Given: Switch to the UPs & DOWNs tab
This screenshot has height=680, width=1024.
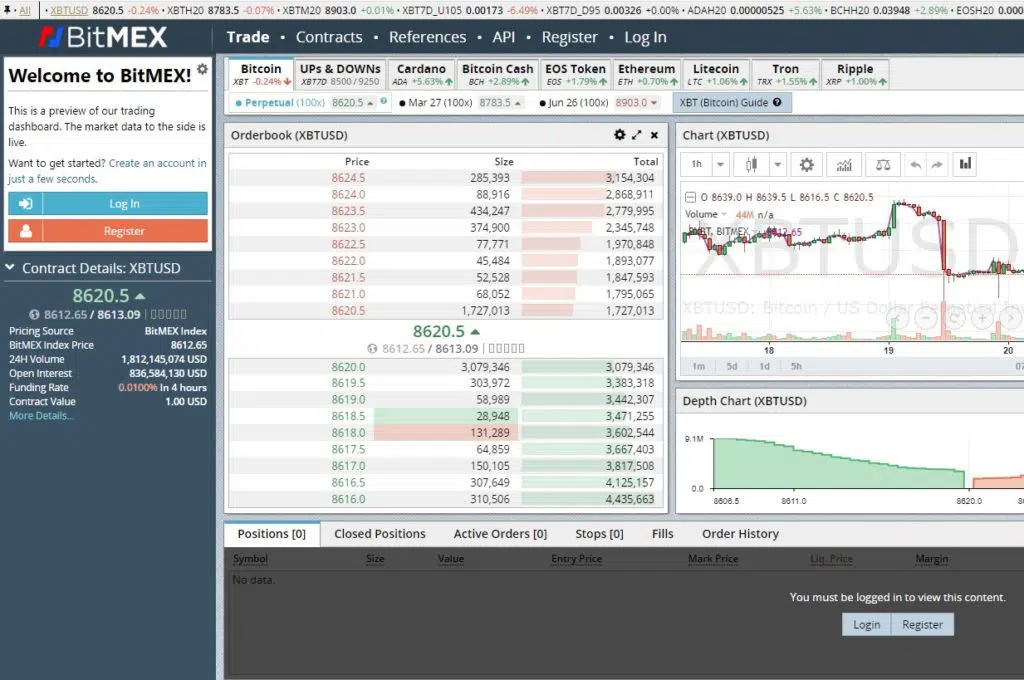Looking at the screenshot, I should (340, 74).
